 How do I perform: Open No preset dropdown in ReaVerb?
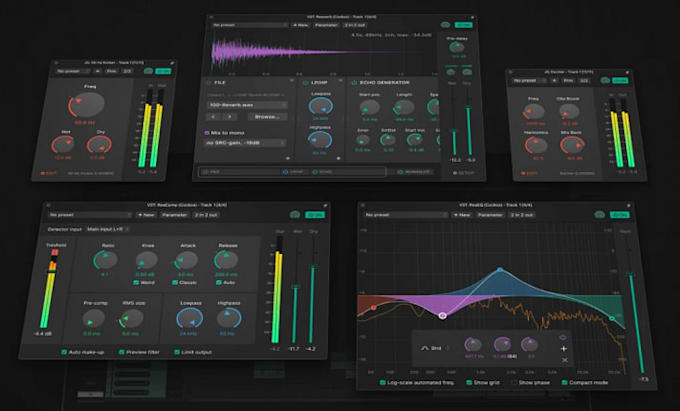pyautogui.click(x=249, y=25)
